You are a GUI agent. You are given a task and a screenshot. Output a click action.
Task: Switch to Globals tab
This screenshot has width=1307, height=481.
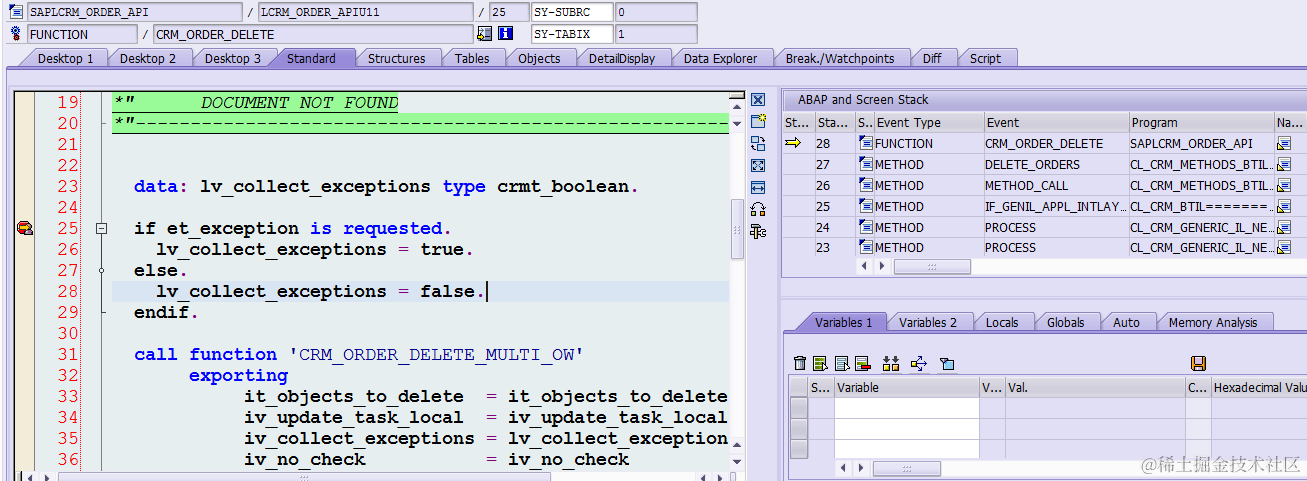point(1066,322)
